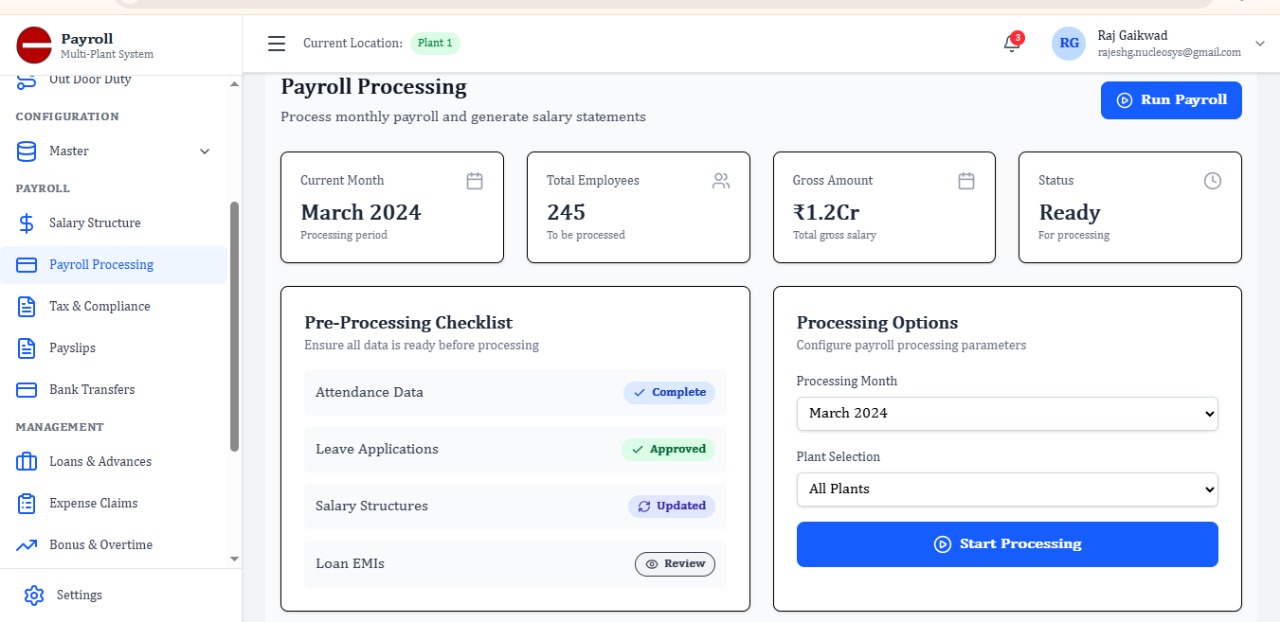Click the Complete badge for Attendance Data
This screenshot has width=1280, height=622.
(669, 393)
